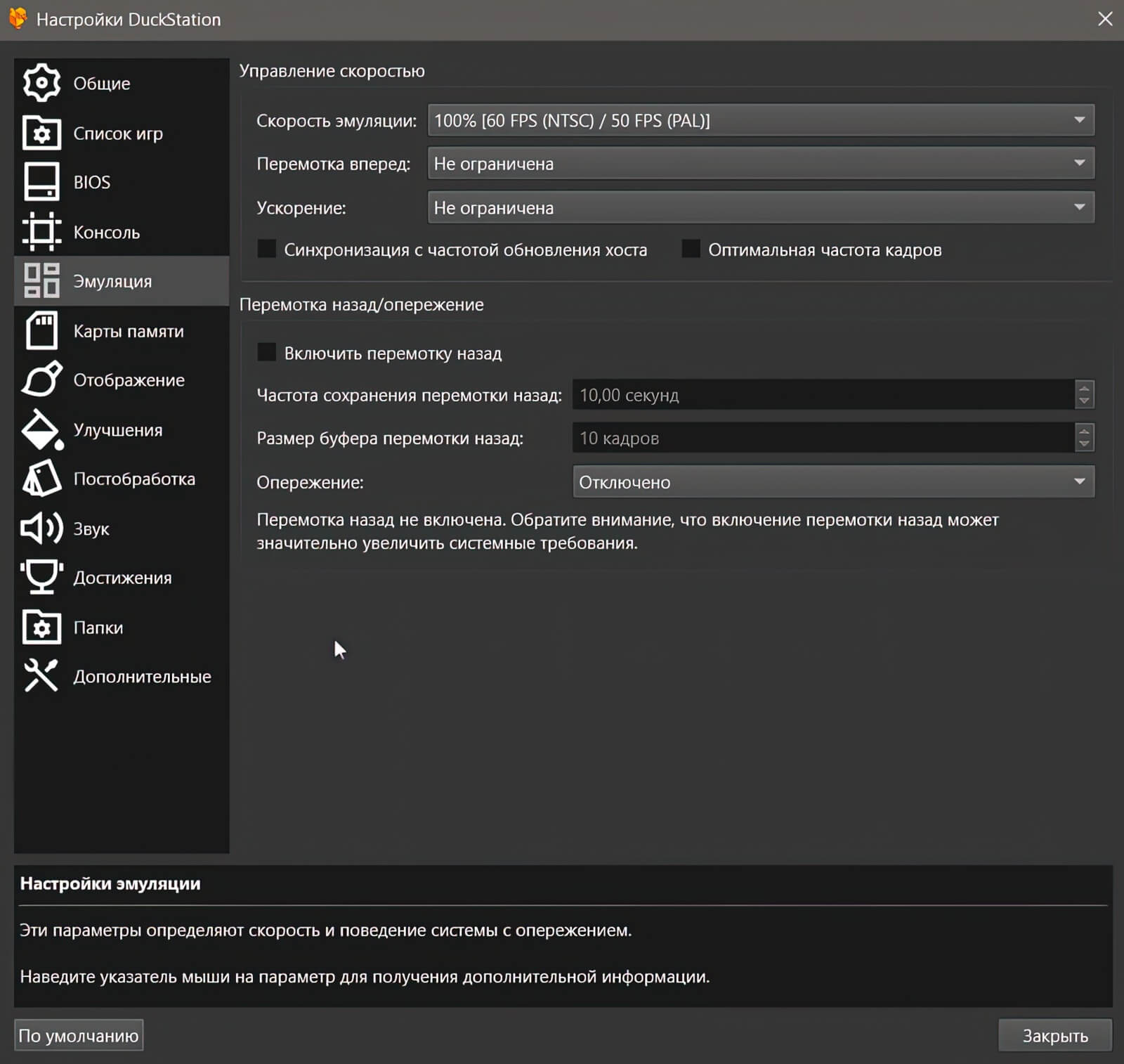Viewport: 1124px width, 1064px height.
Task: Open the Ускорение combo box
Action: (761, 207)
